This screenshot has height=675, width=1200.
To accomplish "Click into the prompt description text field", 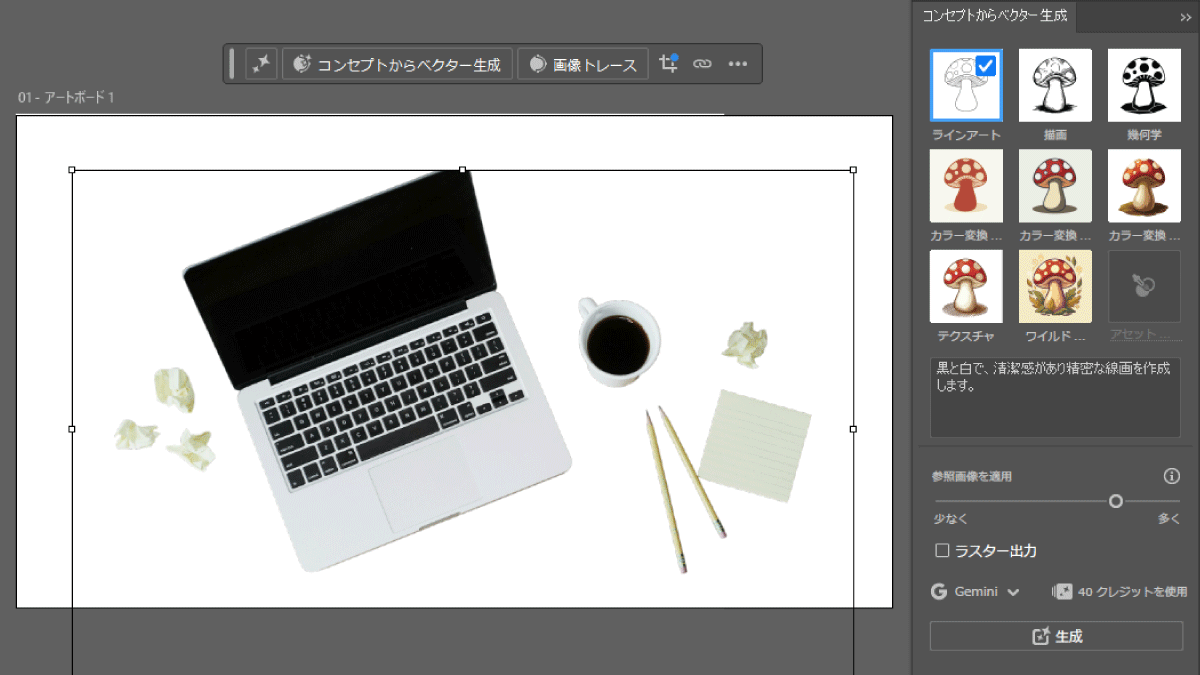I will 1055,397.
